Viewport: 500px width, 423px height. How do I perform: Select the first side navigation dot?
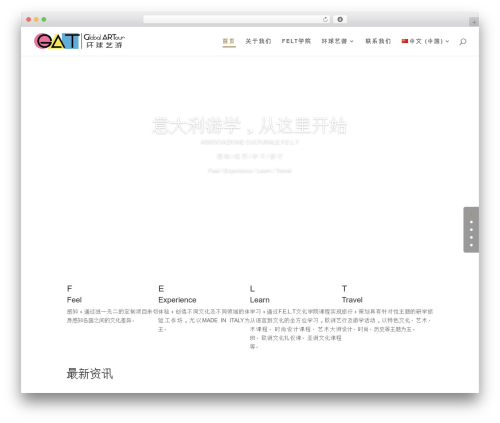pyautogui.click(x=471, y=214)
